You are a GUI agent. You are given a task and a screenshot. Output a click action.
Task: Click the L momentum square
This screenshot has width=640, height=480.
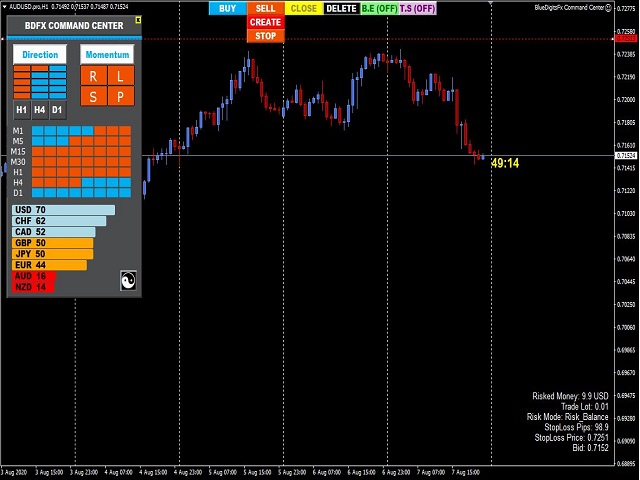[x=121, y=76]
